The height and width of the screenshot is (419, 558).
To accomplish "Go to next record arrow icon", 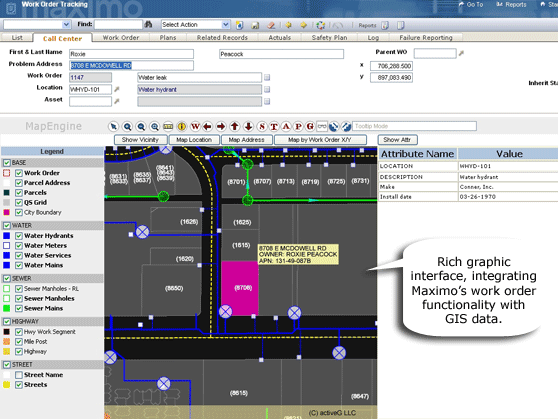I will coord(303,25).
